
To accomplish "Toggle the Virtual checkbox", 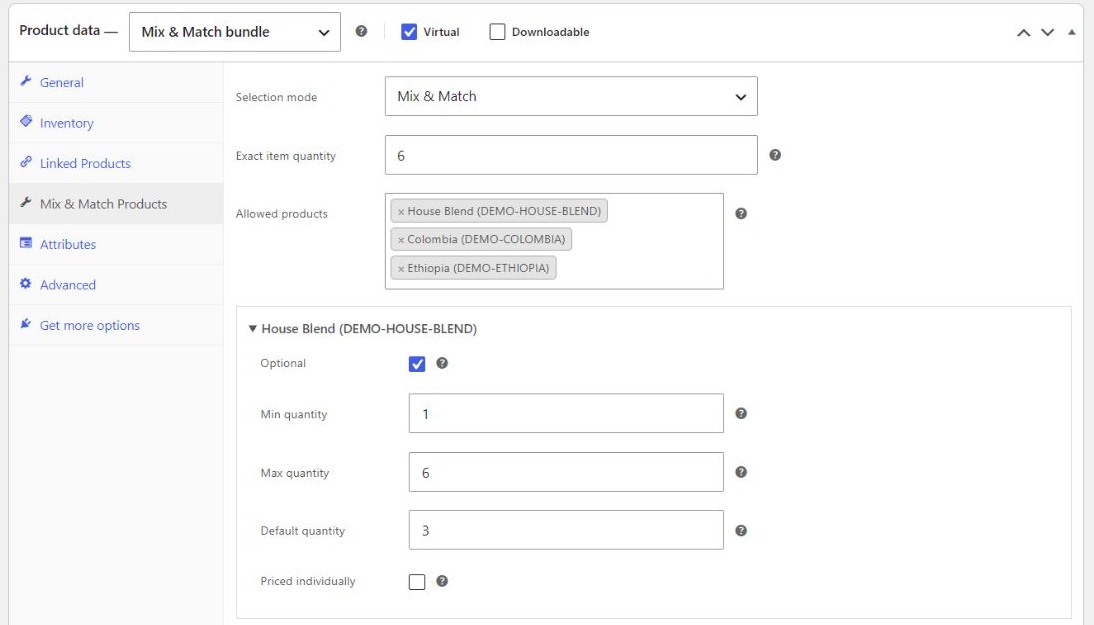I will click(409, 31).
